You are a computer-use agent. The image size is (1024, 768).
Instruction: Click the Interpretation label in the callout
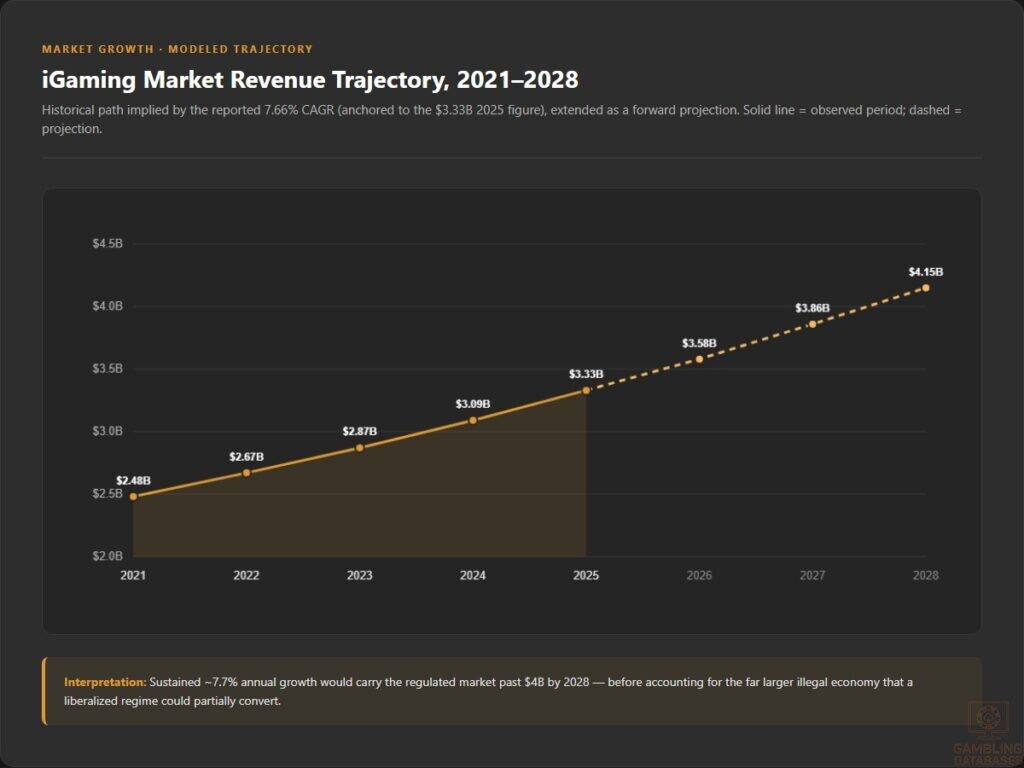click(x=105, y=682)
